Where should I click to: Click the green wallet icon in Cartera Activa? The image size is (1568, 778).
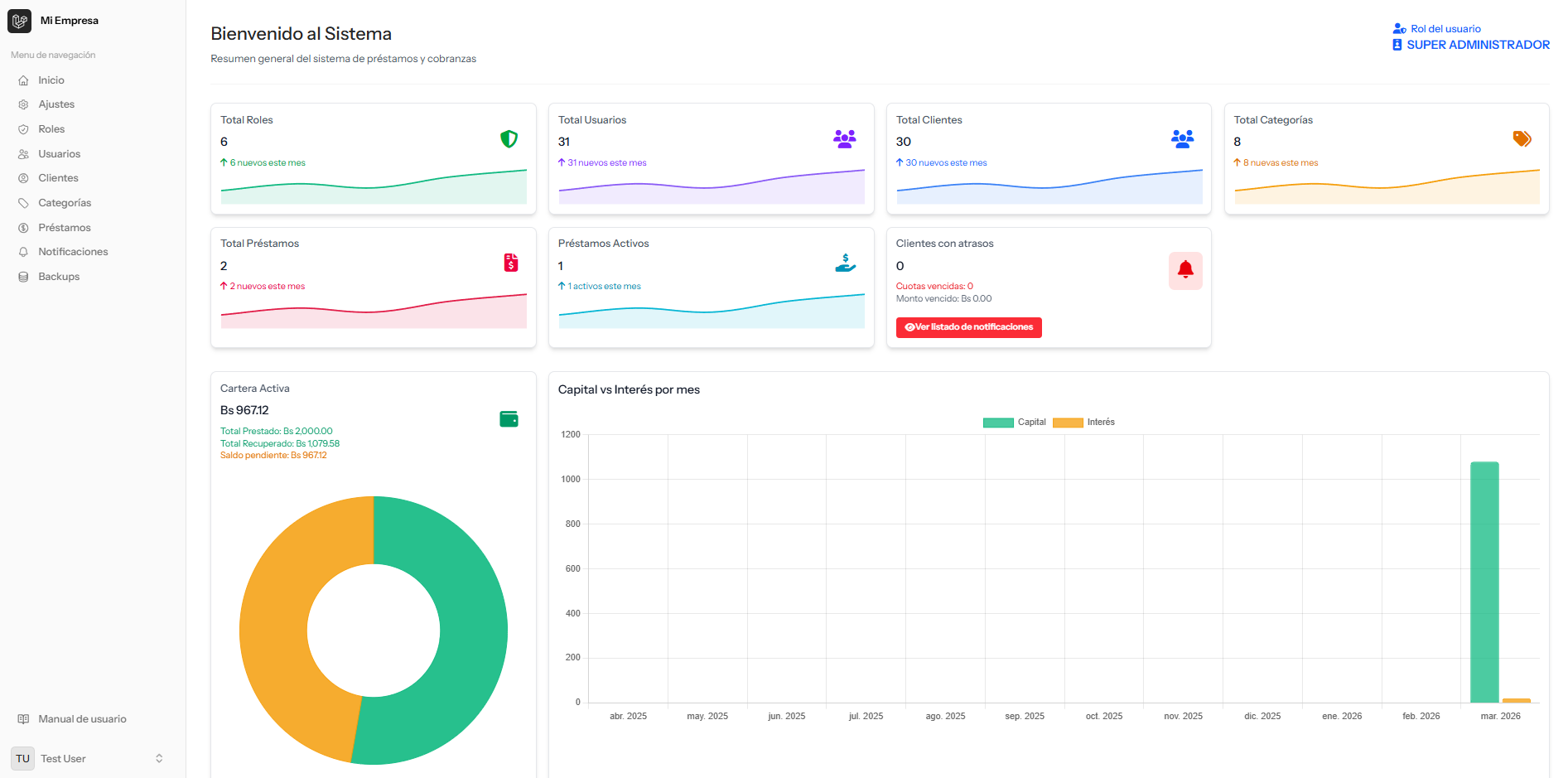click(509, 419)
